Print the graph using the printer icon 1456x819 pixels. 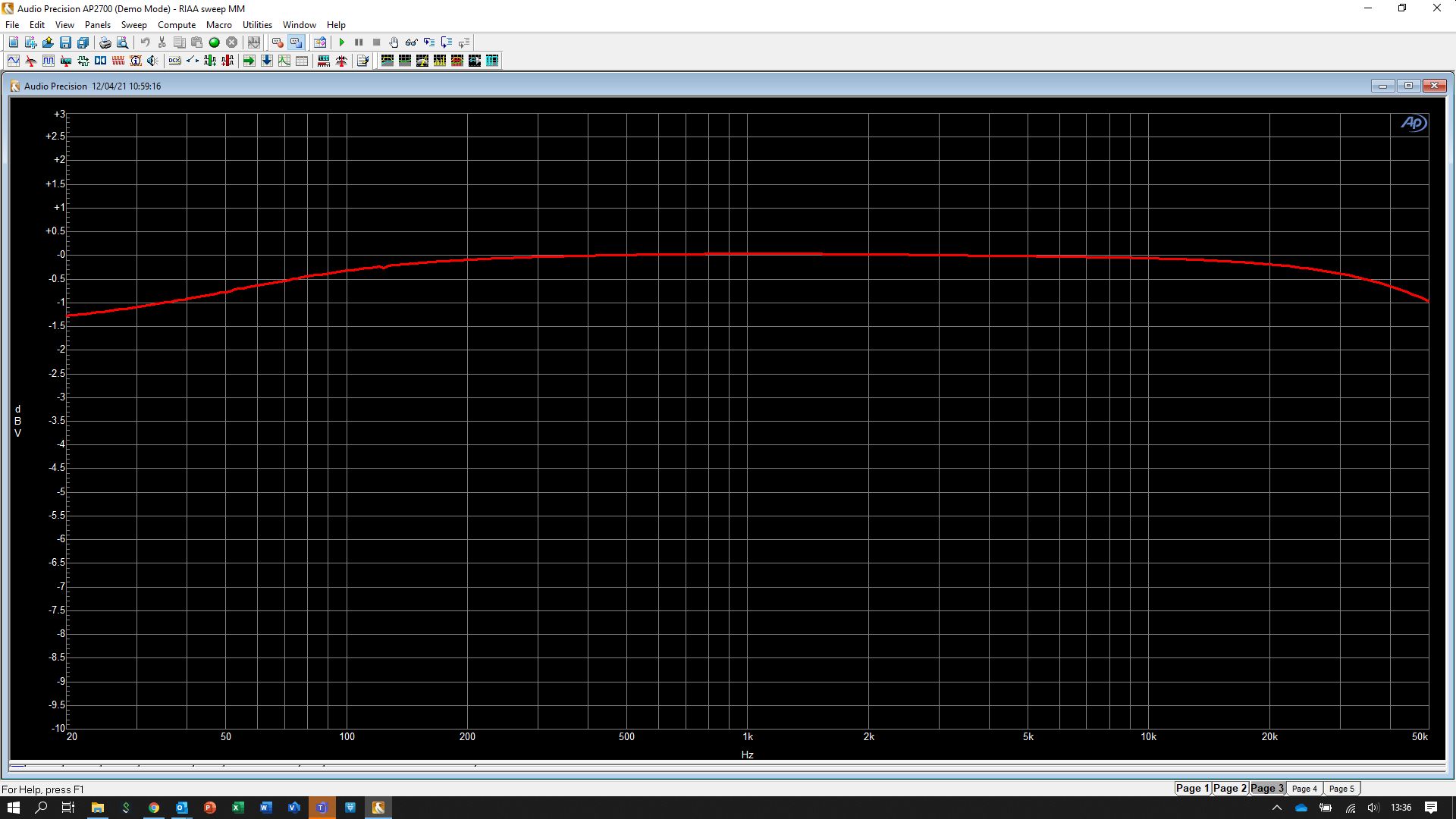click(105, 42)
